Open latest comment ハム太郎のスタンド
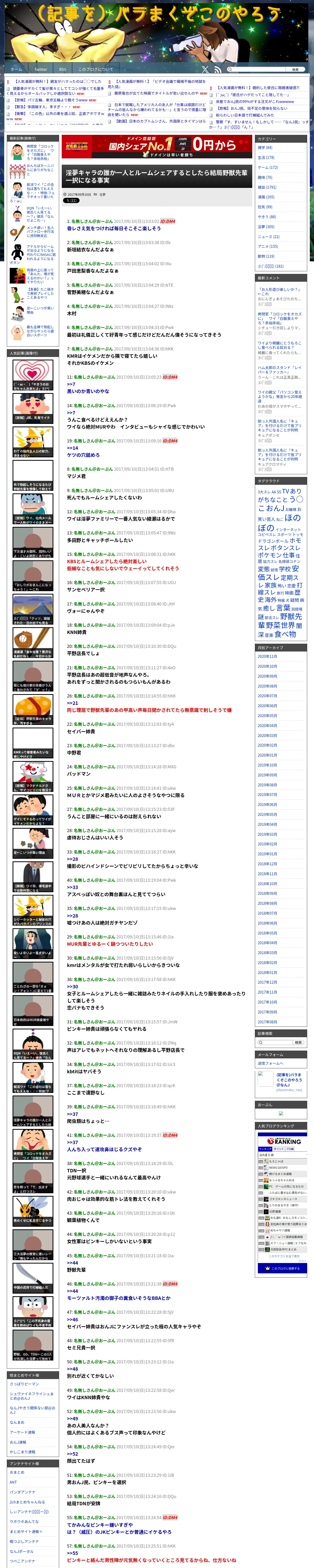 pyautogui.click(x=279, y=370)
